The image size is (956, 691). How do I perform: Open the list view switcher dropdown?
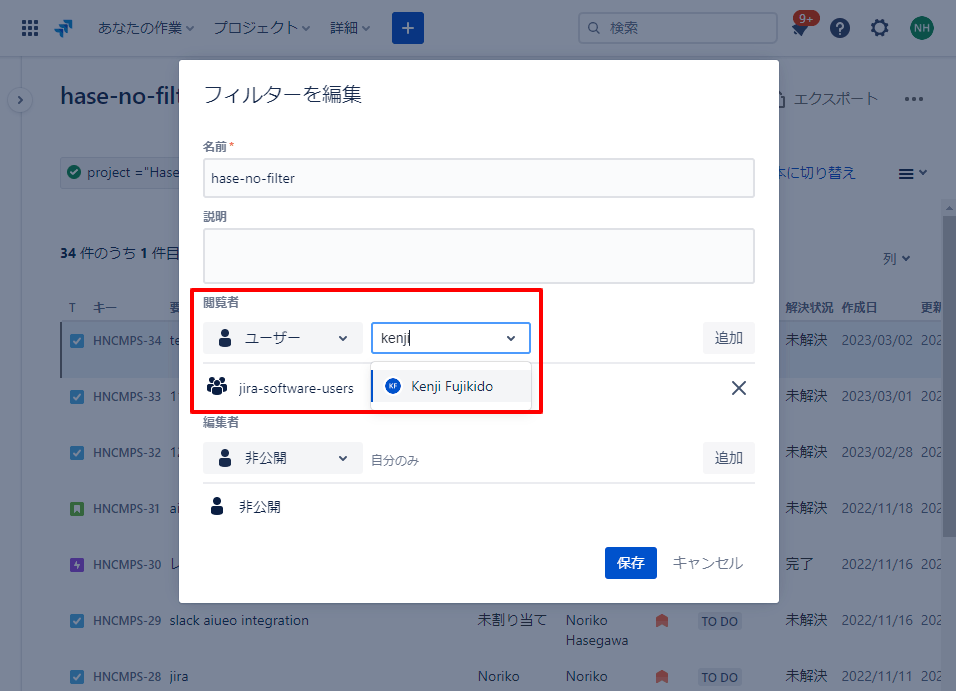pyautogui.click(x=912, y=174)
